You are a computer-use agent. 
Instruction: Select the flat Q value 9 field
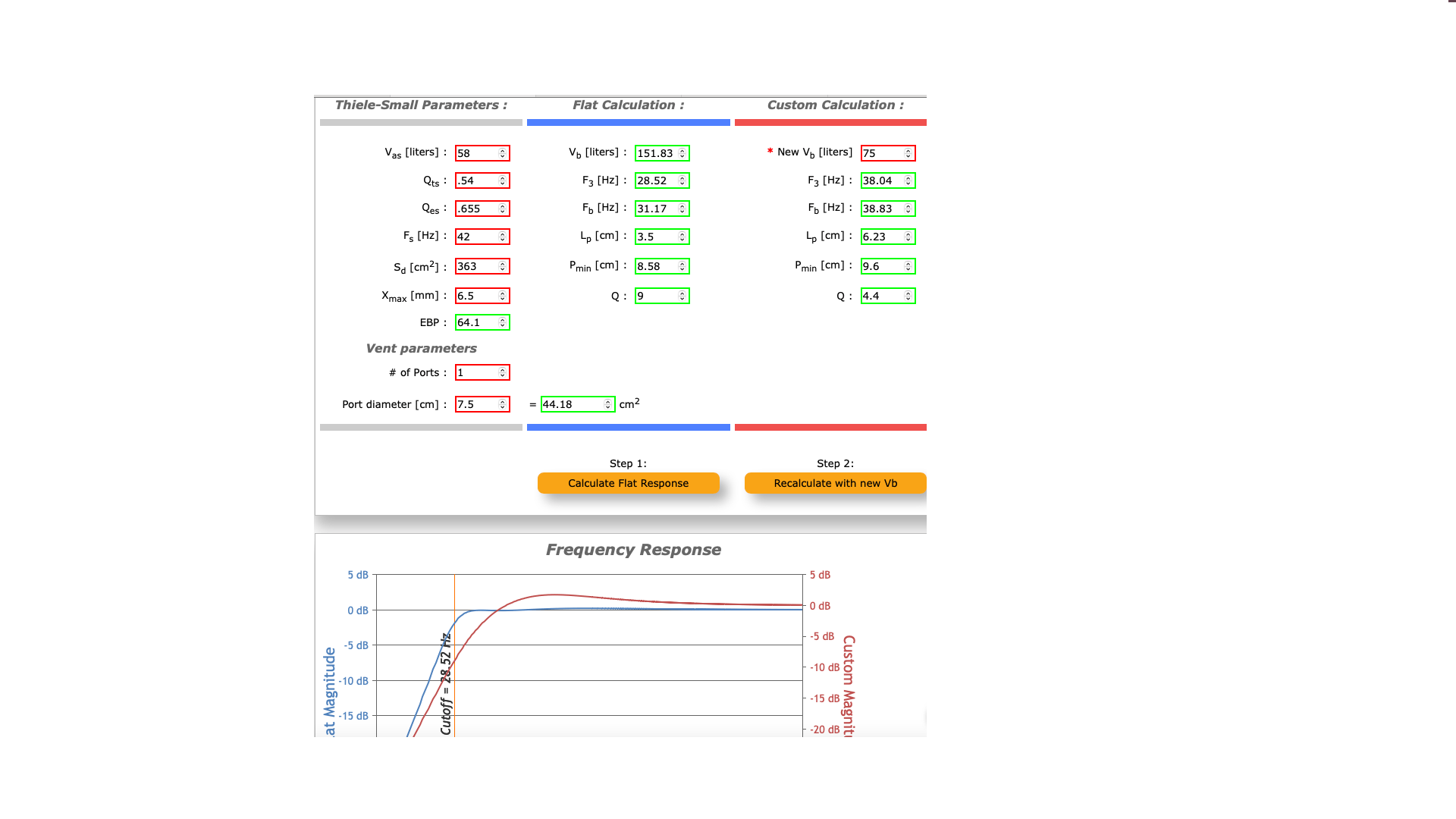[662, 296]
